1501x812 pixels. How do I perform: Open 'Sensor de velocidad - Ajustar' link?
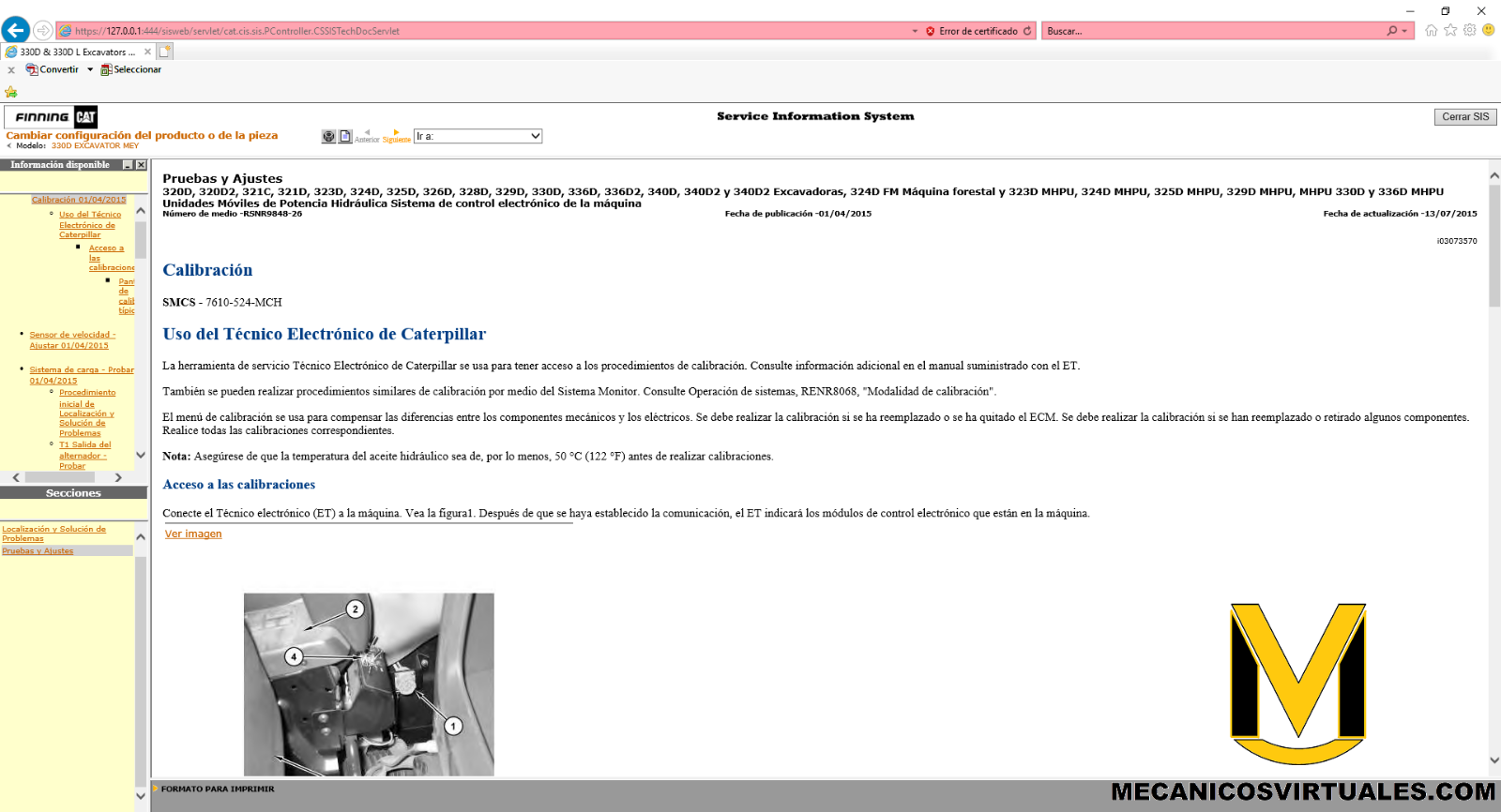click(72, 340)
